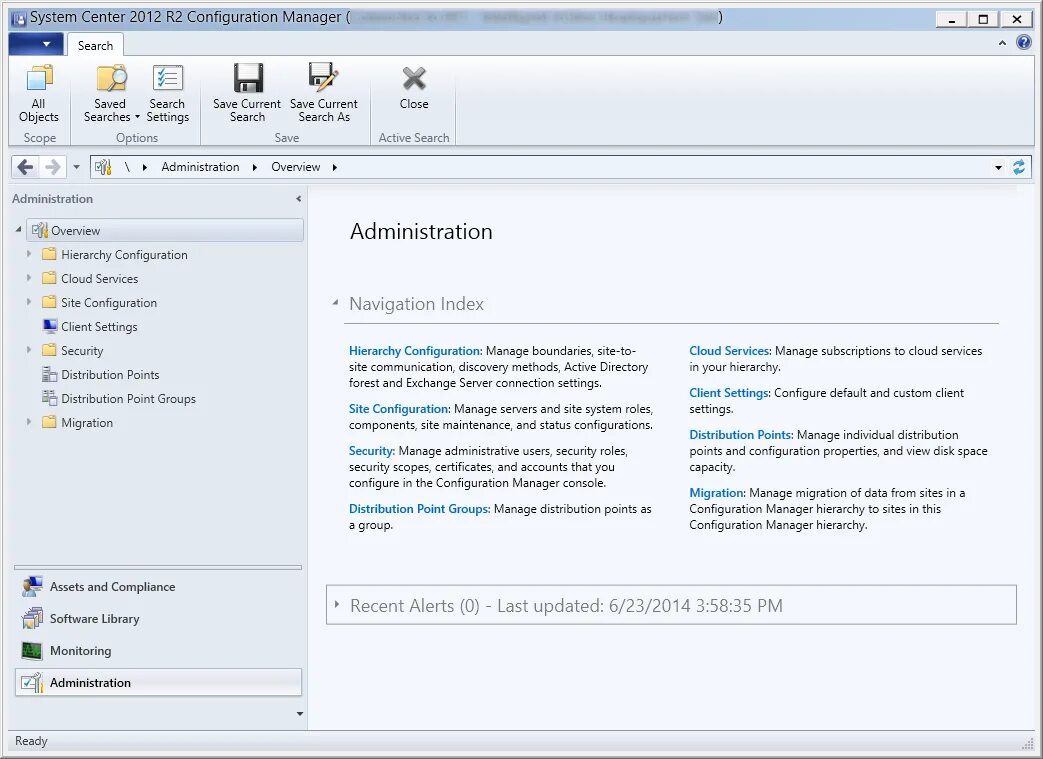Select the Search ribbon tab
Viewport: 1043px width, 759px height.
click(95, 45)
